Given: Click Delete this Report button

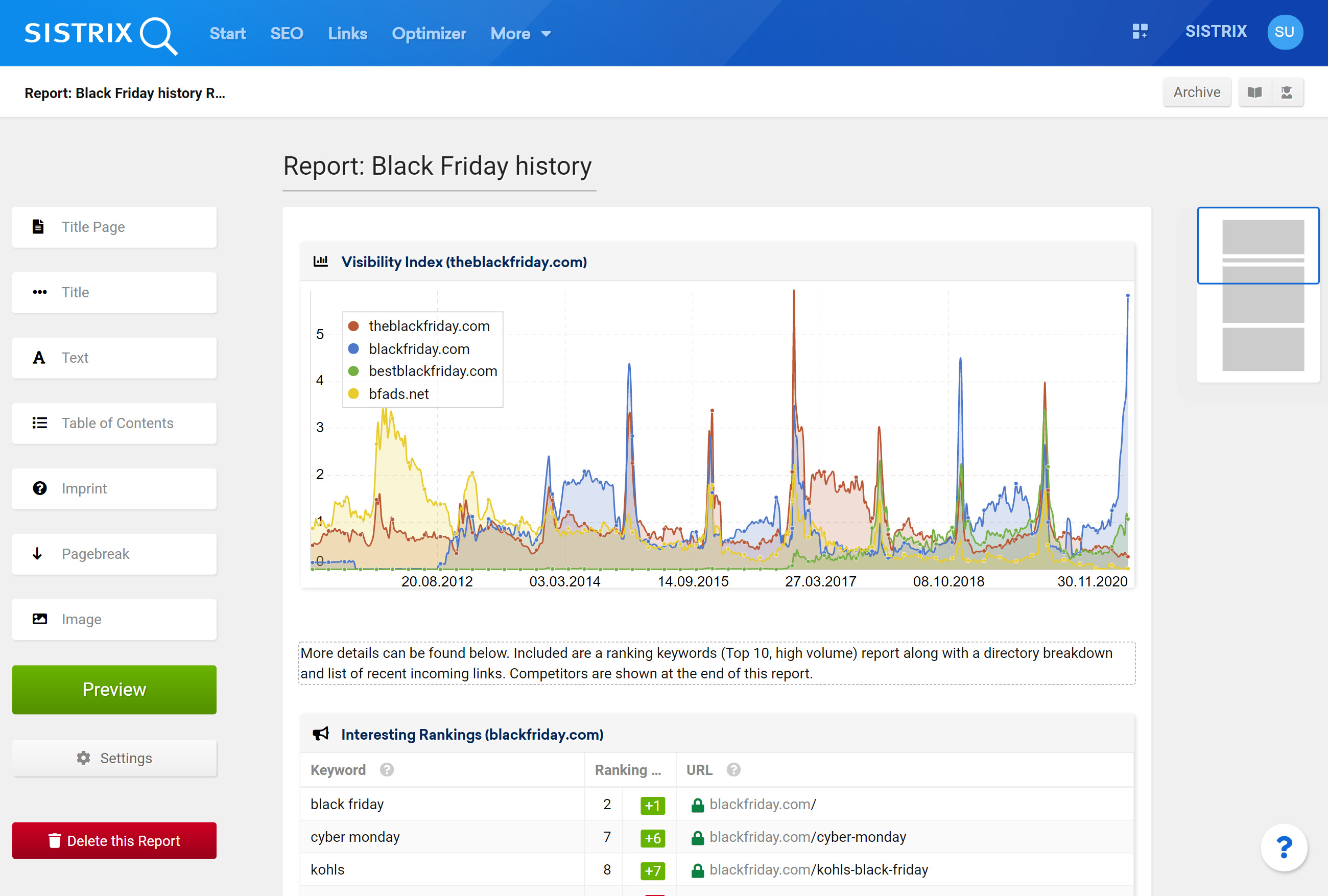Looking at the screenshot, I should coord(114,840).
